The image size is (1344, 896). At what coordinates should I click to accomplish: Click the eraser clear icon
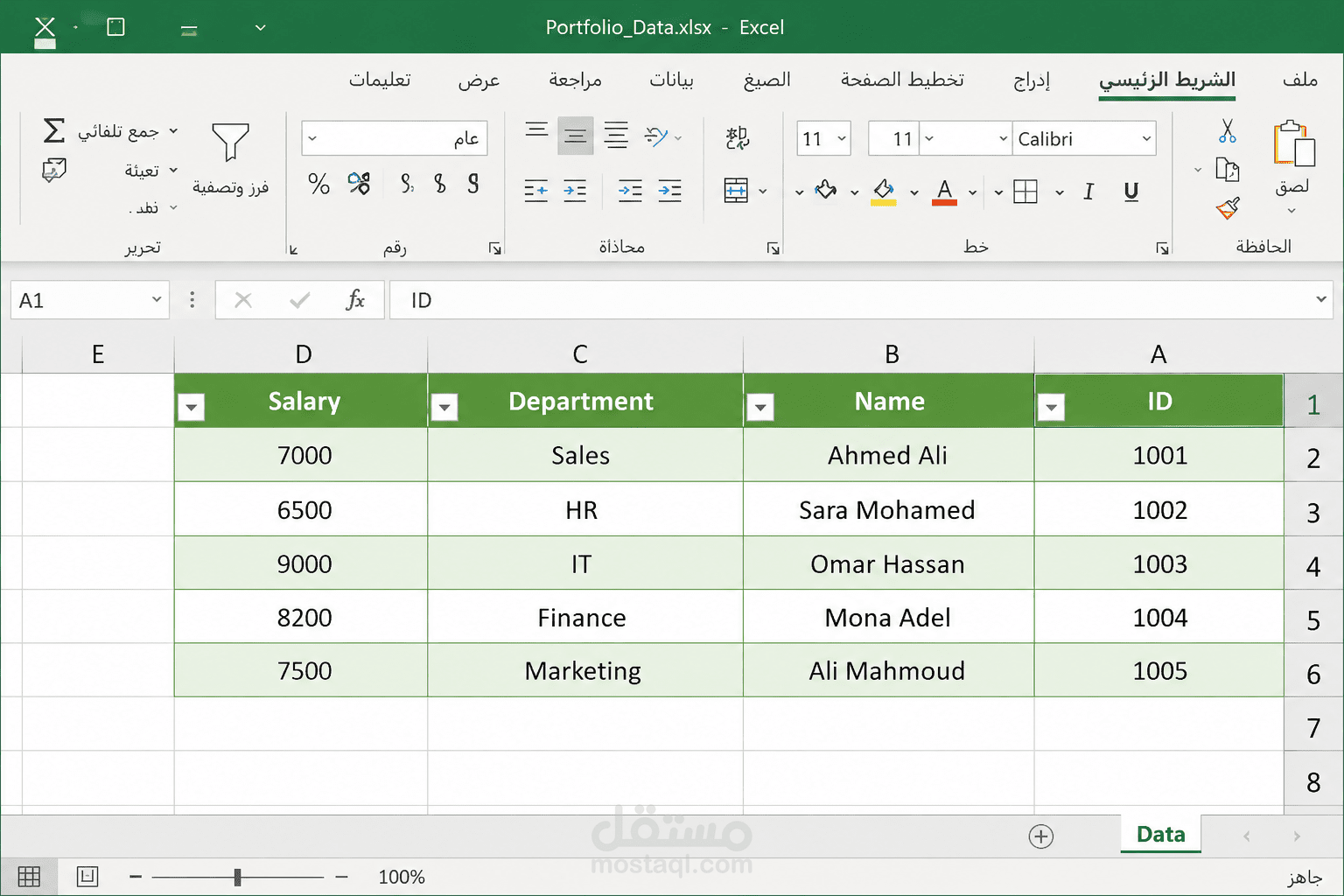(x=54, y=170)
